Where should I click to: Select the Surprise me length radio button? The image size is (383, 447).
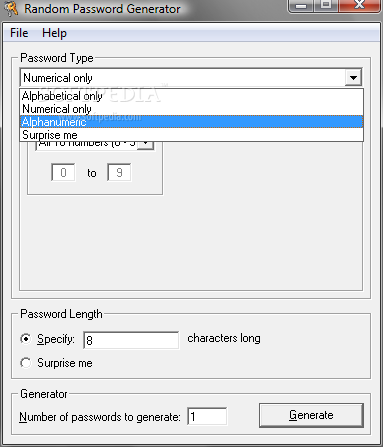pyautogui.click(x=26, y=363)
